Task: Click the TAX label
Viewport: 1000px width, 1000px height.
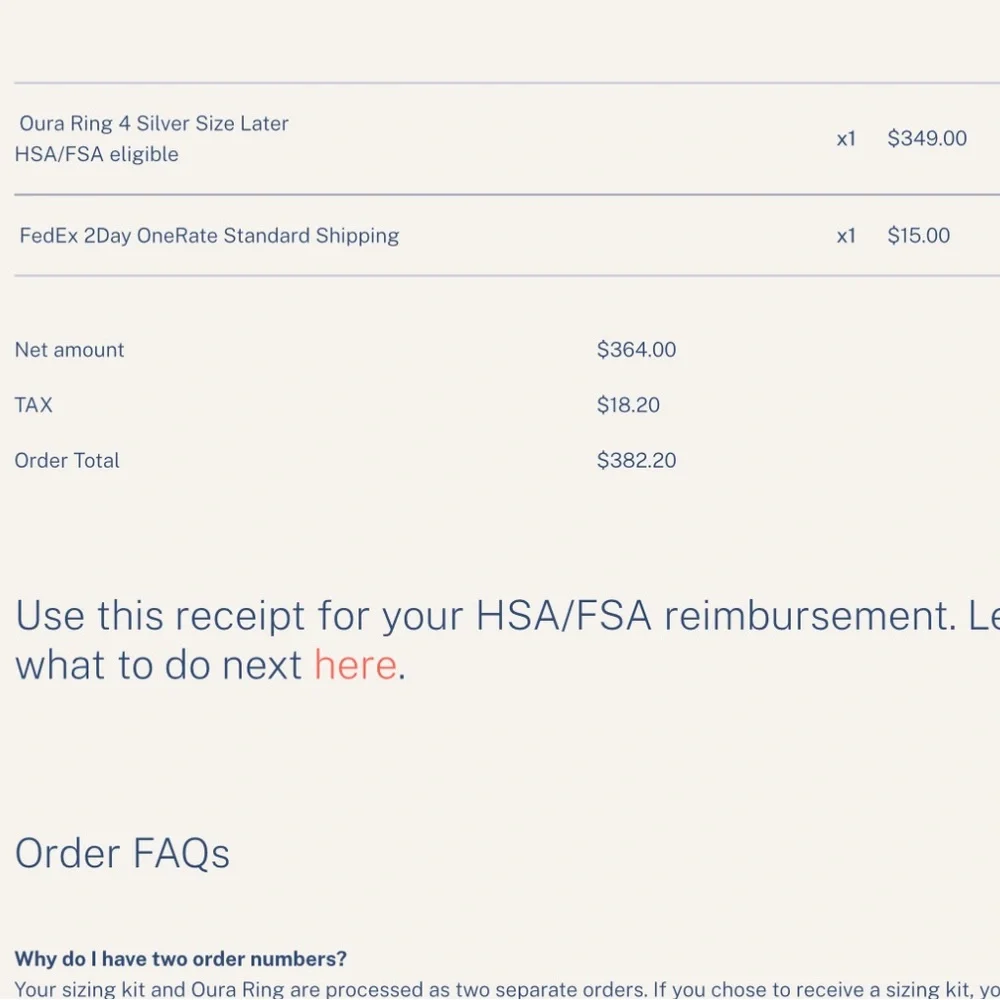Action: 33,405
